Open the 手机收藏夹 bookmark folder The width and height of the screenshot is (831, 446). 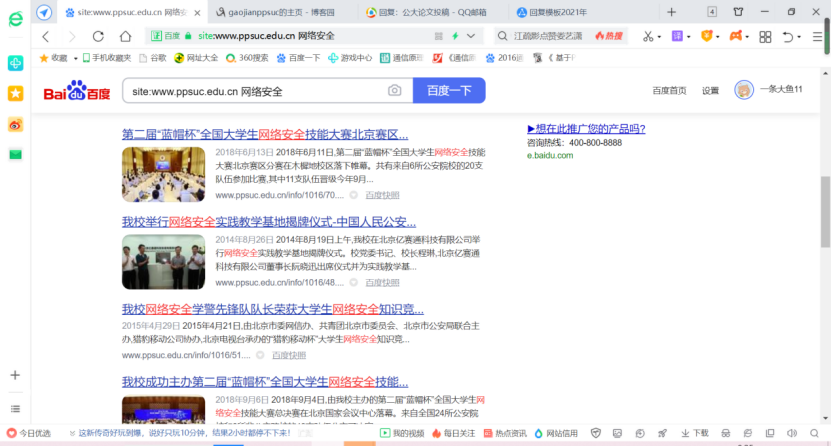pos(107,58)
